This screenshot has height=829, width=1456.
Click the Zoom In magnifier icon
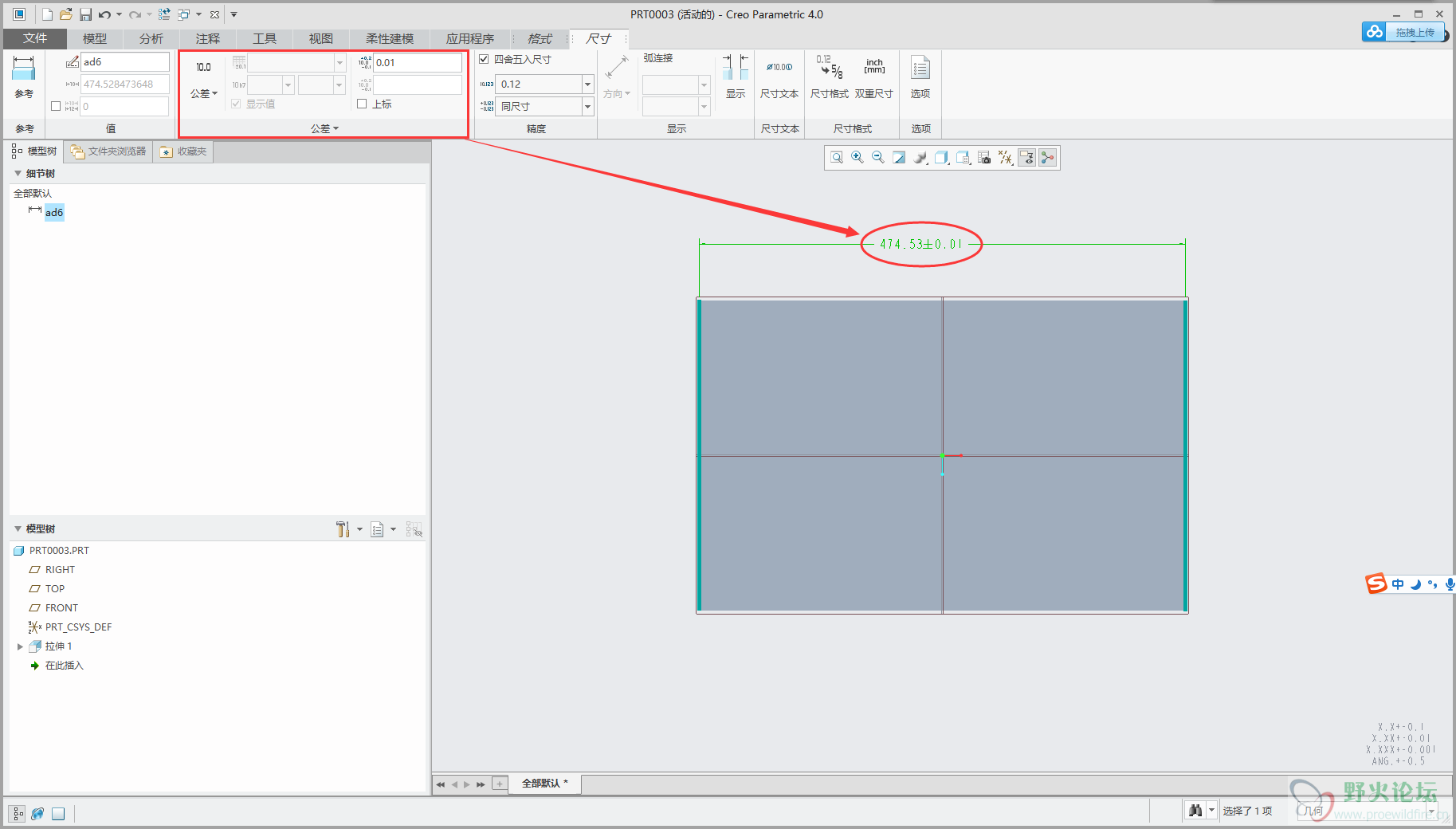tap(858, 158)
